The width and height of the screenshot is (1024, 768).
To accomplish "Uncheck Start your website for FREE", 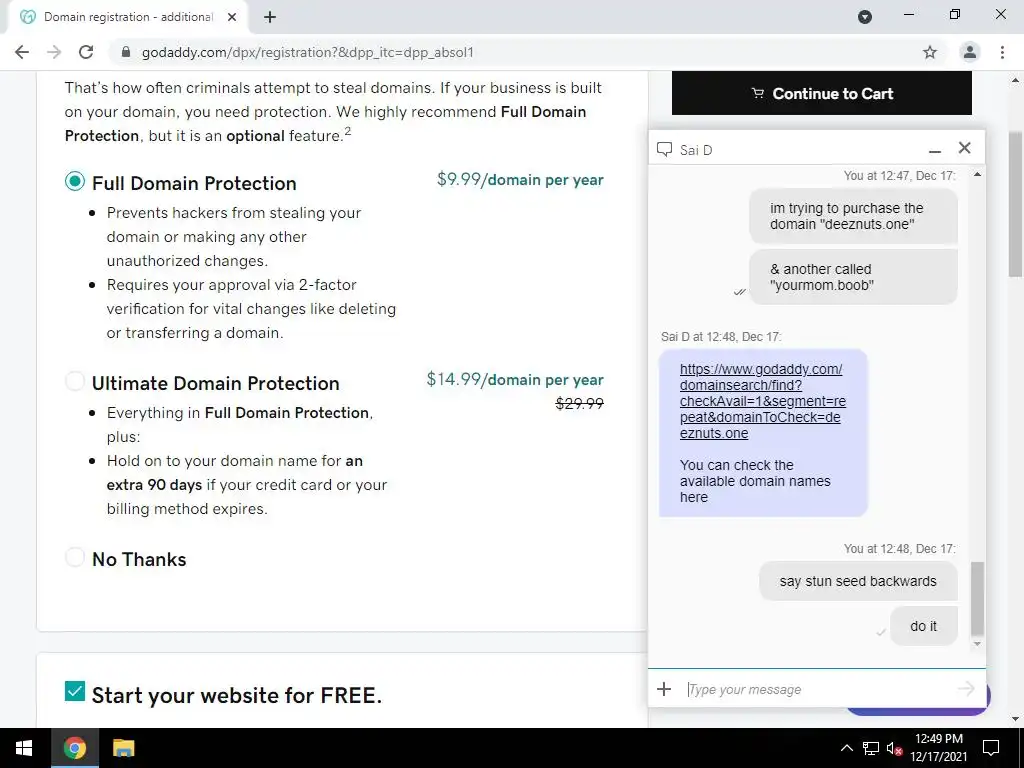I will point(75,691).
